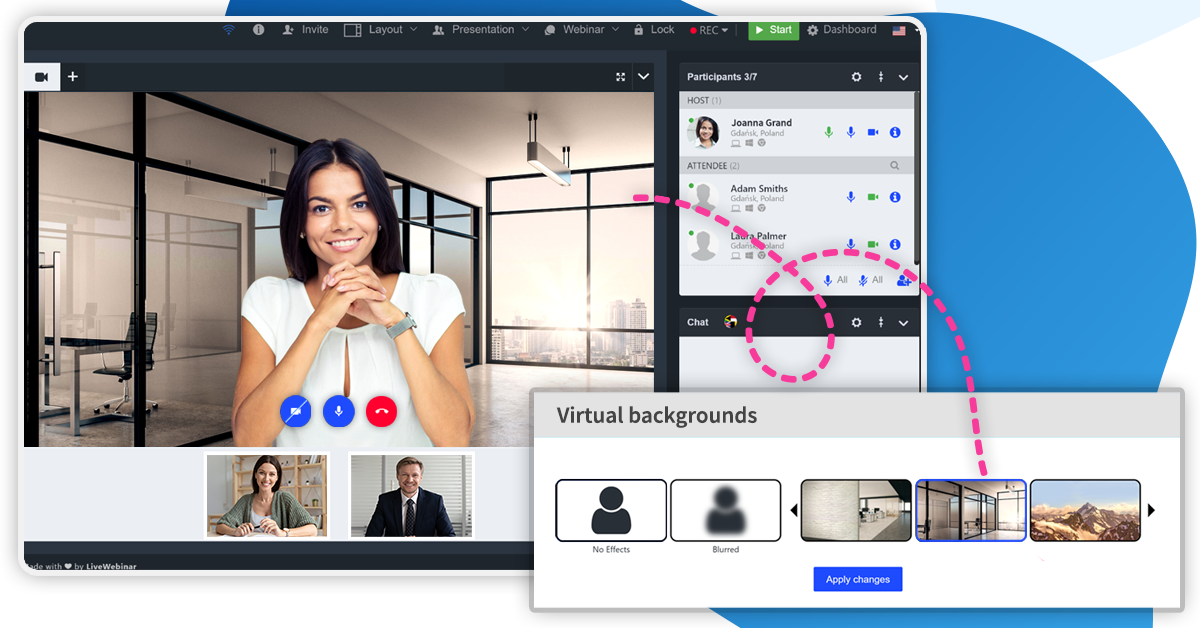Click the green Start button
Image resolution: width=1200 pixels, height=628 pixels.
coord(773,30)
